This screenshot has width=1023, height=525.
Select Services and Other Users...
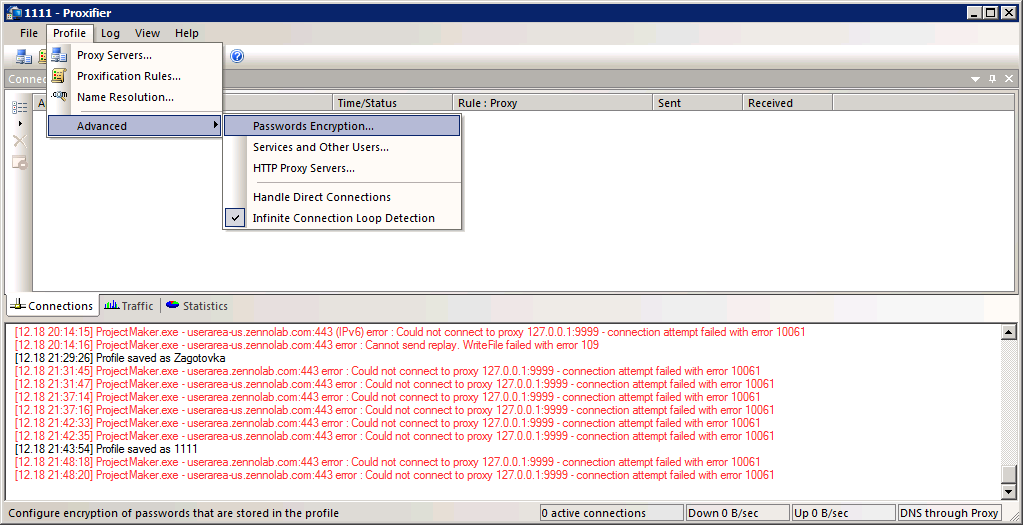343,147
